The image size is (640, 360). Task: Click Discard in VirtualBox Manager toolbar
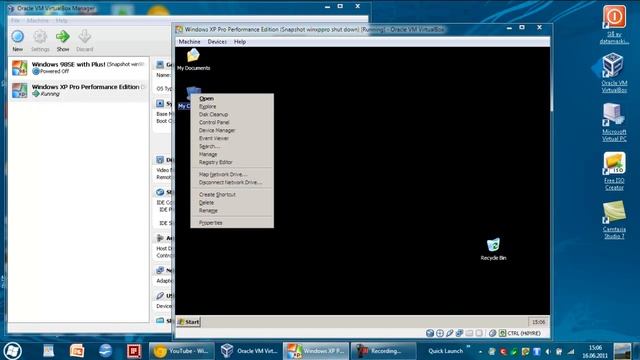coord(84,41)
